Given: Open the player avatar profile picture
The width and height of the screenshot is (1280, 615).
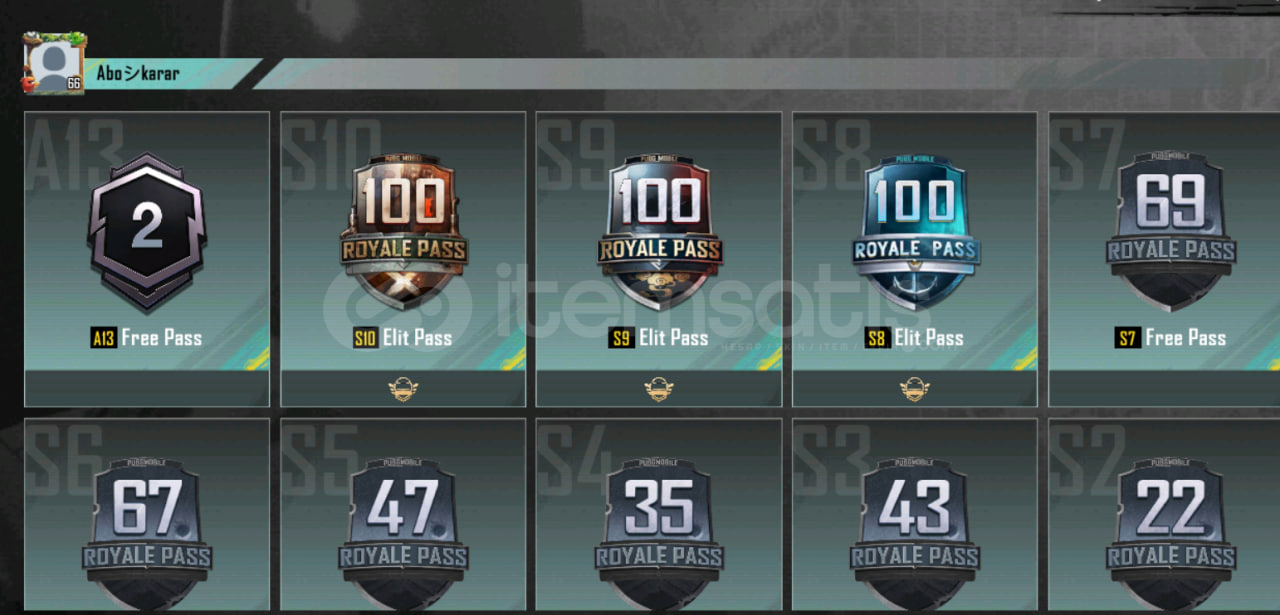Looking at the screenshot, I should [x=55, y=63].
